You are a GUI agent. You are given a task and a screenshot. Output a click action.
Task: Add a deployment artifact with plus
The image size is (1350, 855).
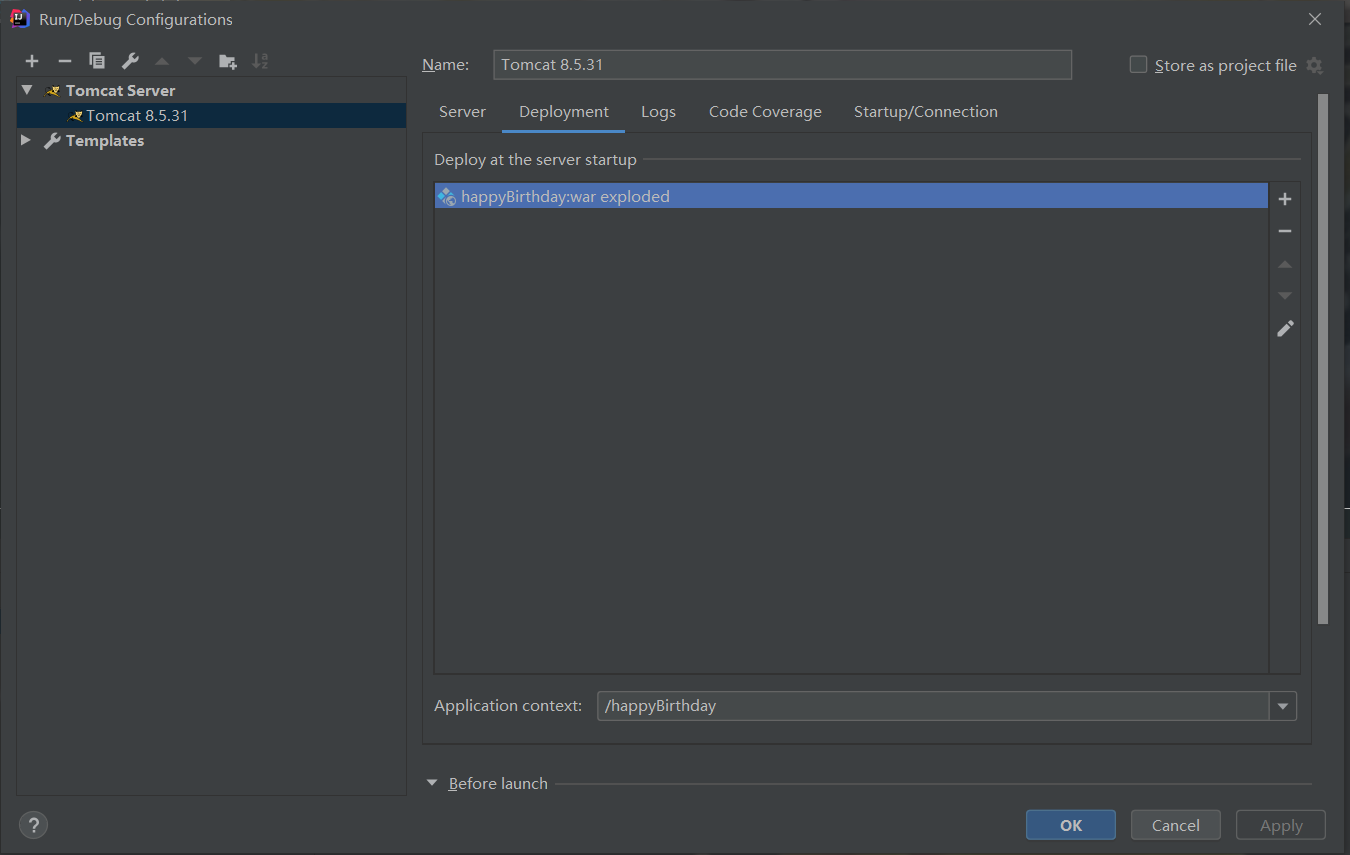tap(1285, 199)
